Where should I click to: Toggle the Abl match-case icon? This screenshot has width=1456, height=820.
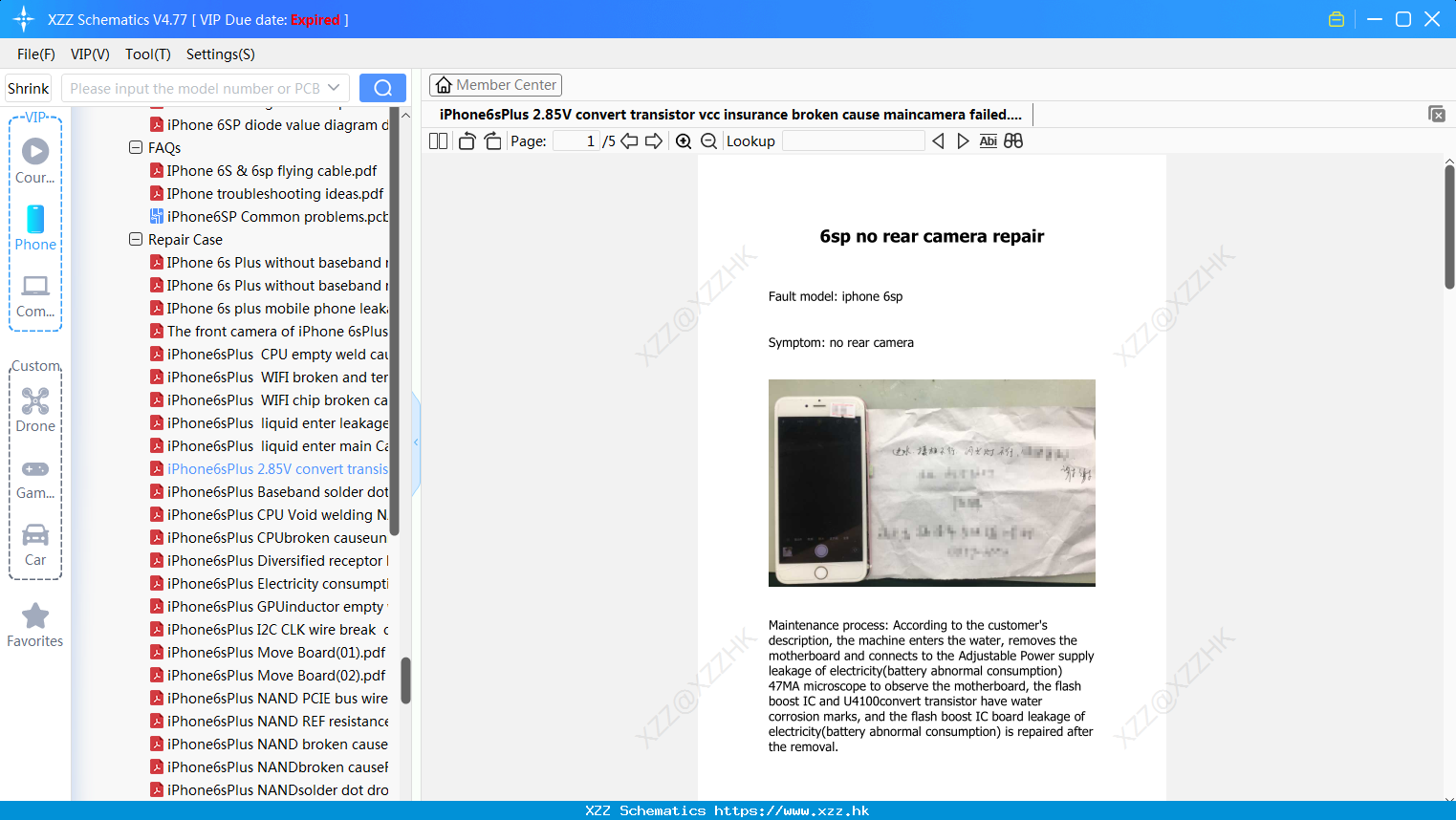tap(989, 140)
